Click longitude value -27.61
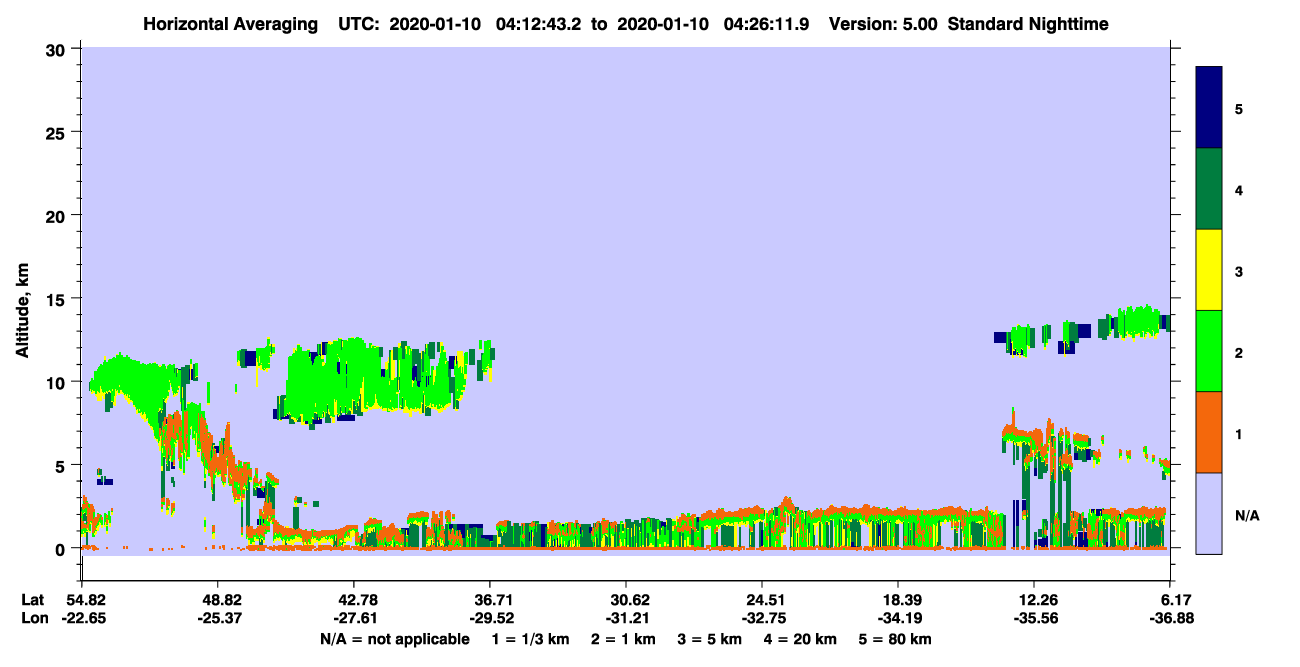The height and width of the screenshot is (667, 1300). click(354, 619)
